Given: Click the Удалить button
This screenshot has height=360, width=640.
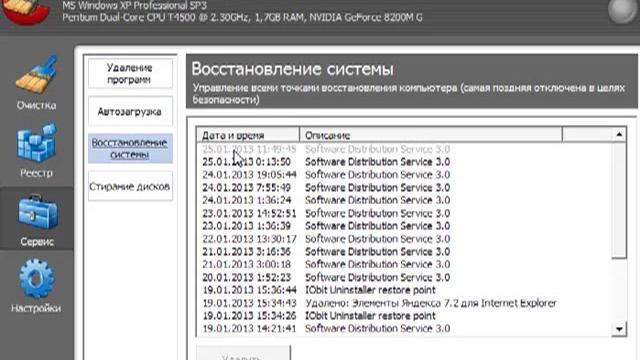Looking at the screenshot, I should pos(244,353).
